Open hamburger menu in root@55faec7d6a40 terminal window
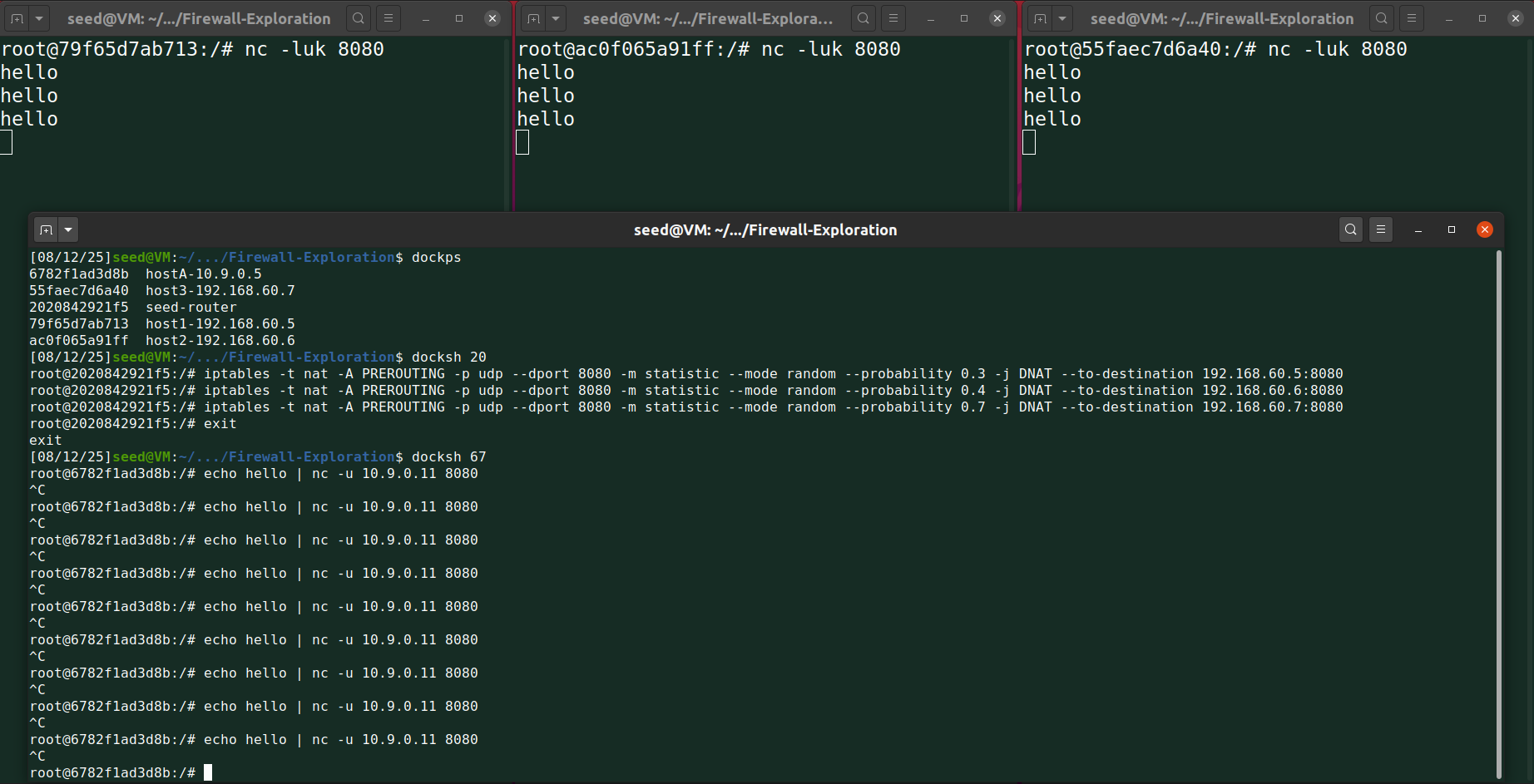 [1412, 18]
